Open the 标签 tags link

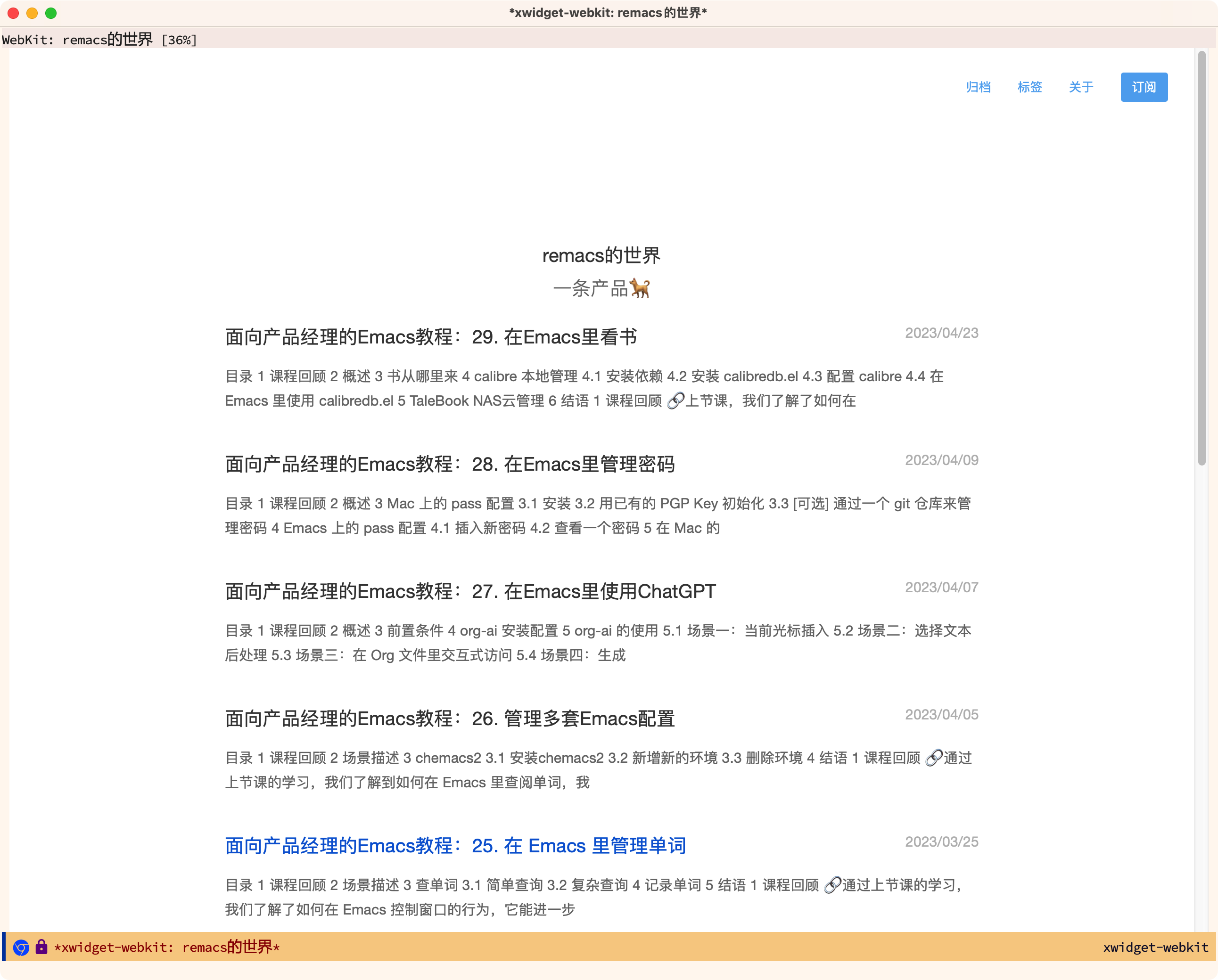click(1029, 87)
